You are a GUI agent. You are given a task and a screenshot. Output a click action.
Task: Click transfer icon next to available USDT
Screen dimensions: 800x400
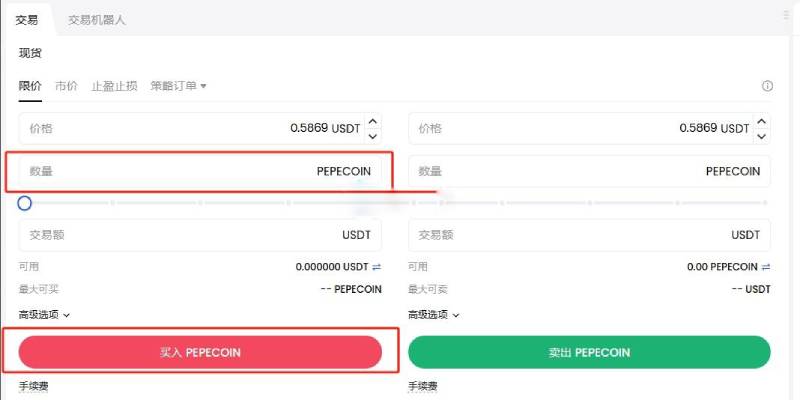[x=377, y=267]
